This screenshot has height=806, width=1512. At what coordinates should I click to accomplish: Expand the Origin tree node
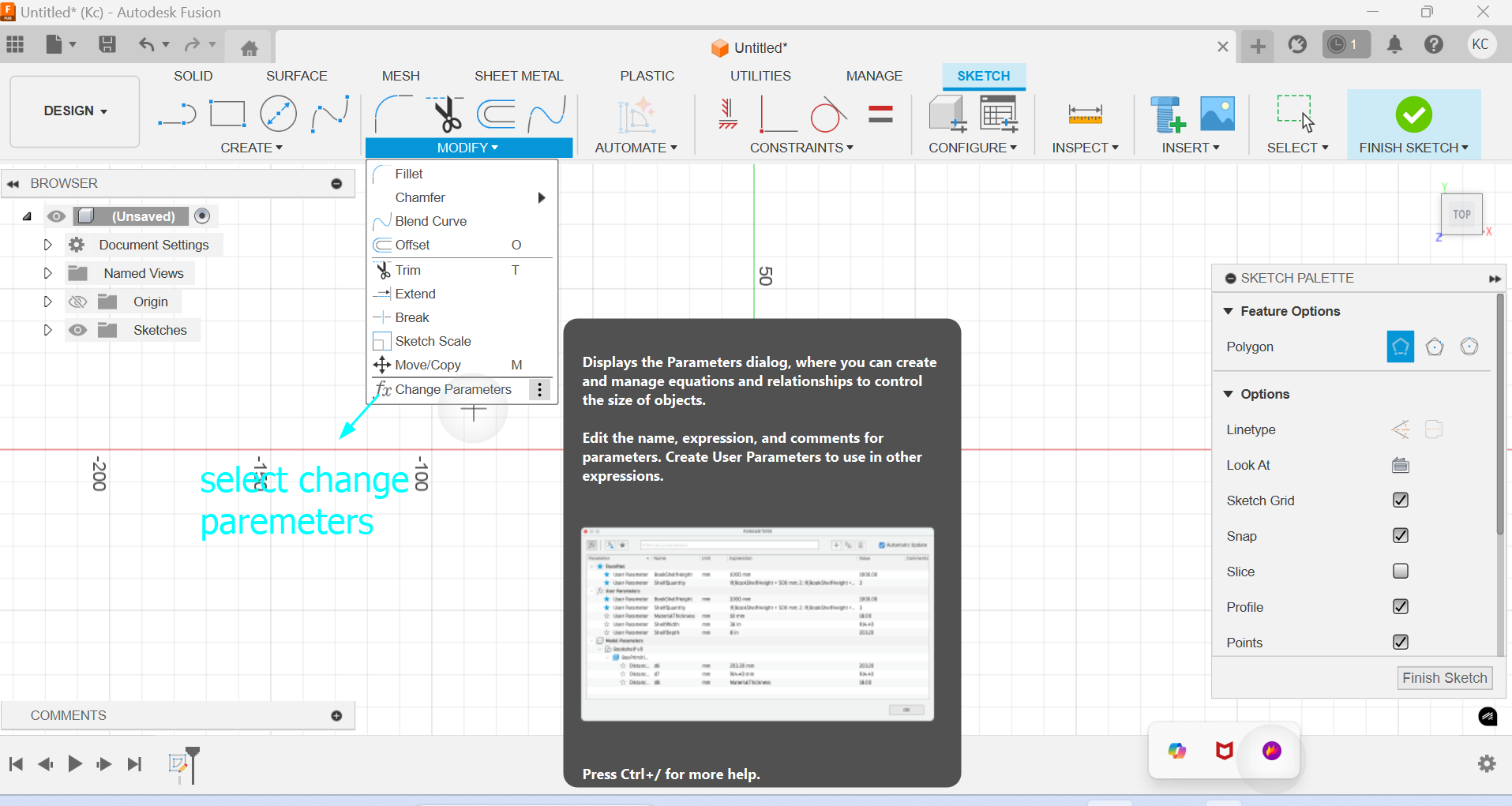[47, 302]
